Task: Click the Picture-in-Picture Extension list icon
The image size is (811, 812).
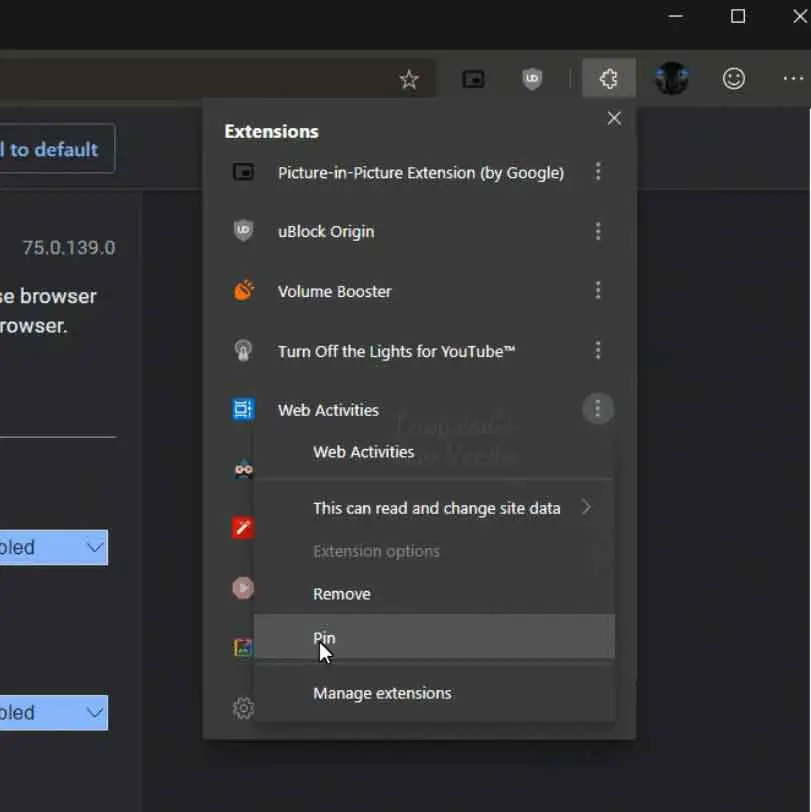Action: tap(243, 171)
